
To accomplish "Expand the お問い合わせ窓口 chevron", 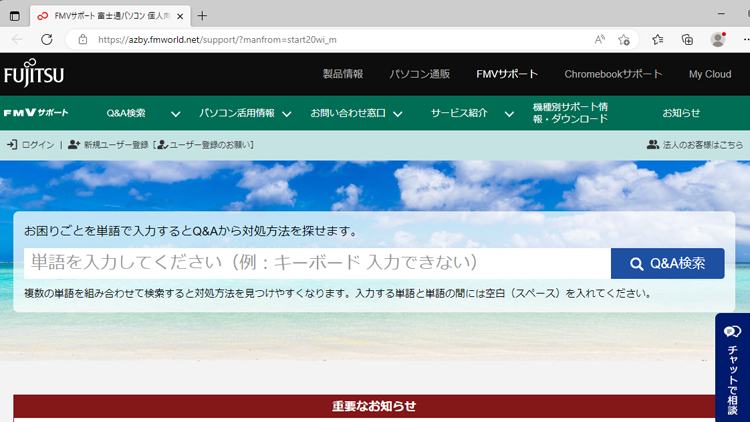I will tap(397, 114).
